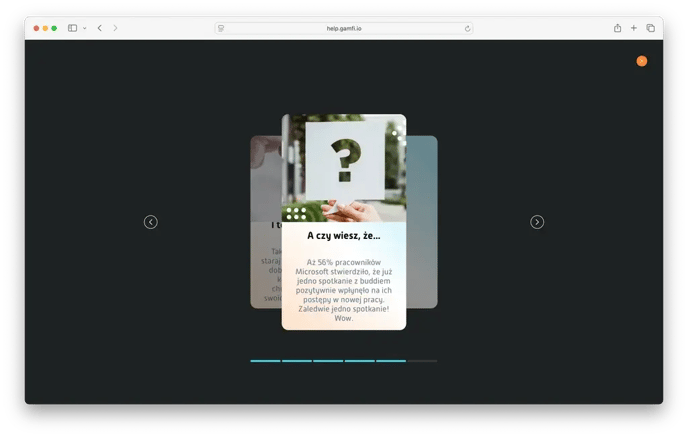
Task: Go to the next card using the right arrow
Action: tap(537, 222)
